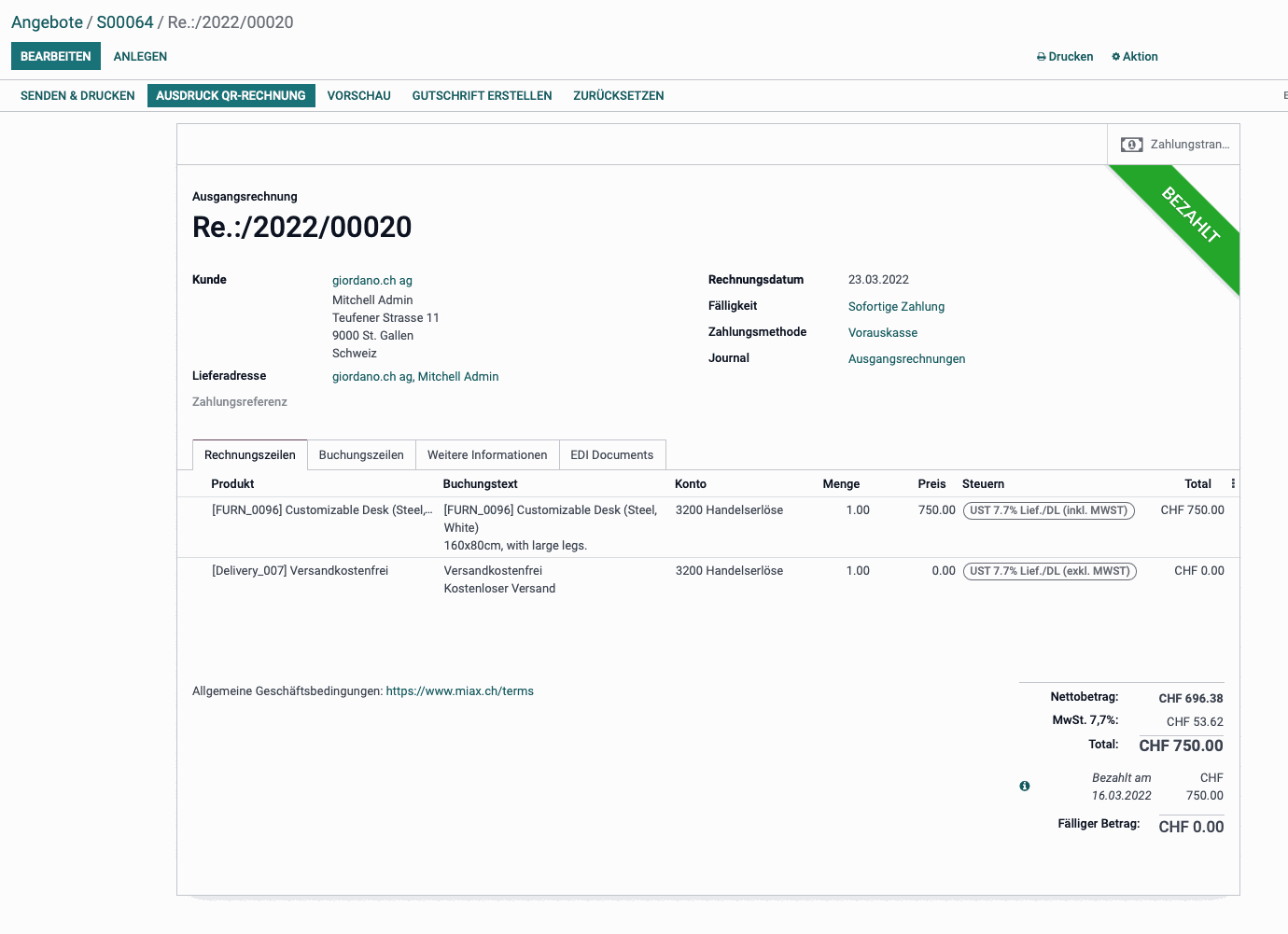The height and width of the screenshot is (934, 1288).
Task: Click the BEARBEITEN button
Action: pos(56,56)
